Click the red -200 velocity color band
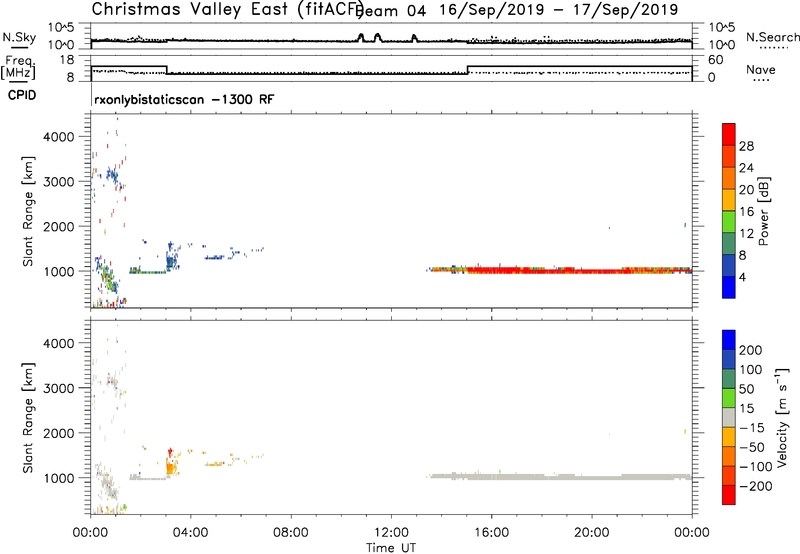Screen dimensions: 800x554 729,495
